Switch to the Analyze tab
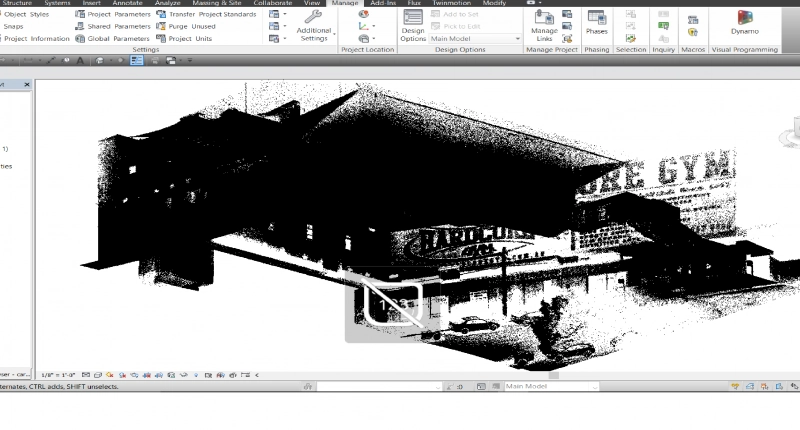Screen dimensions: 800x430 pyautogui.click(x=167, y=3)
